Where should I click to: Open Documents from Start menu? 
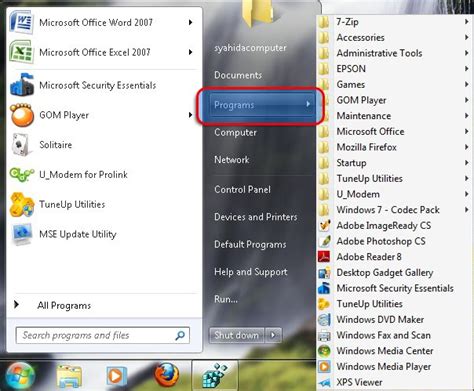238,75
